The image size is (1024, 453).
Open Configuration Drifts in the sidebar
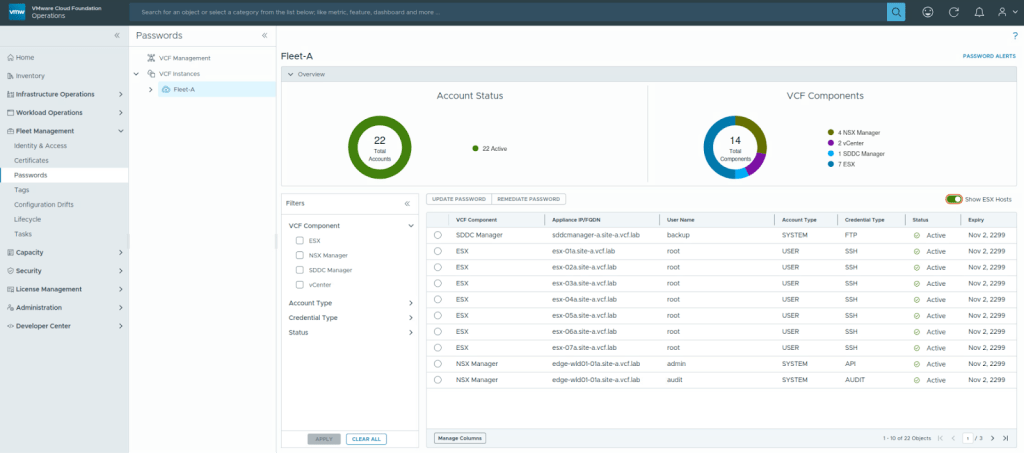pyautogui.click(x=44, y=204)
